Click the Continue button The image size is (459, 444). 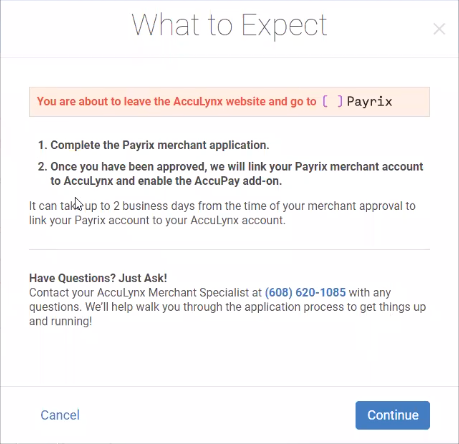(393, 415)
